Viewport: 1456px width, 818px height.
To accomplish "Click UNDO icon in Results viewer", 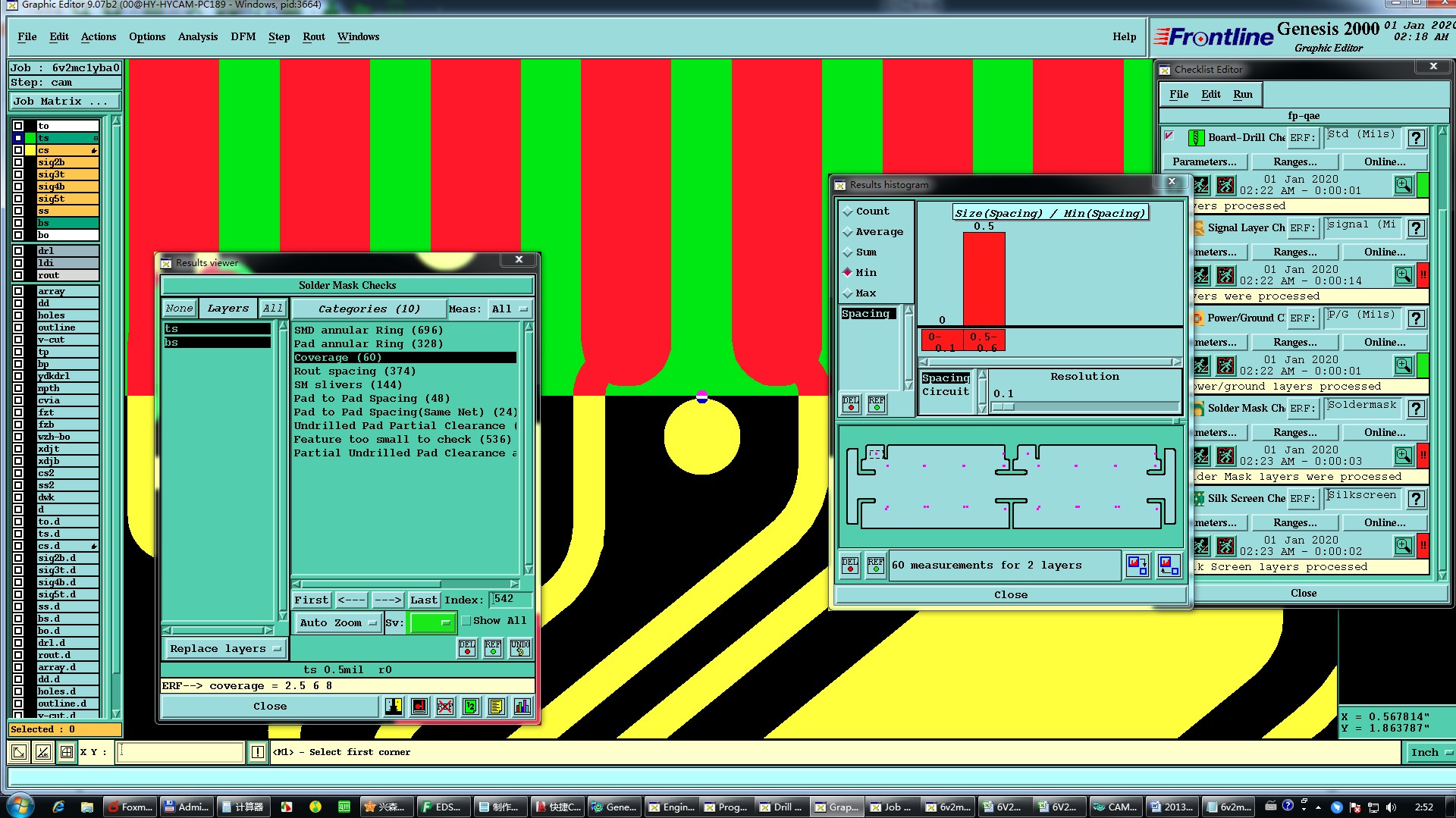I will click(x=520, y=647).
